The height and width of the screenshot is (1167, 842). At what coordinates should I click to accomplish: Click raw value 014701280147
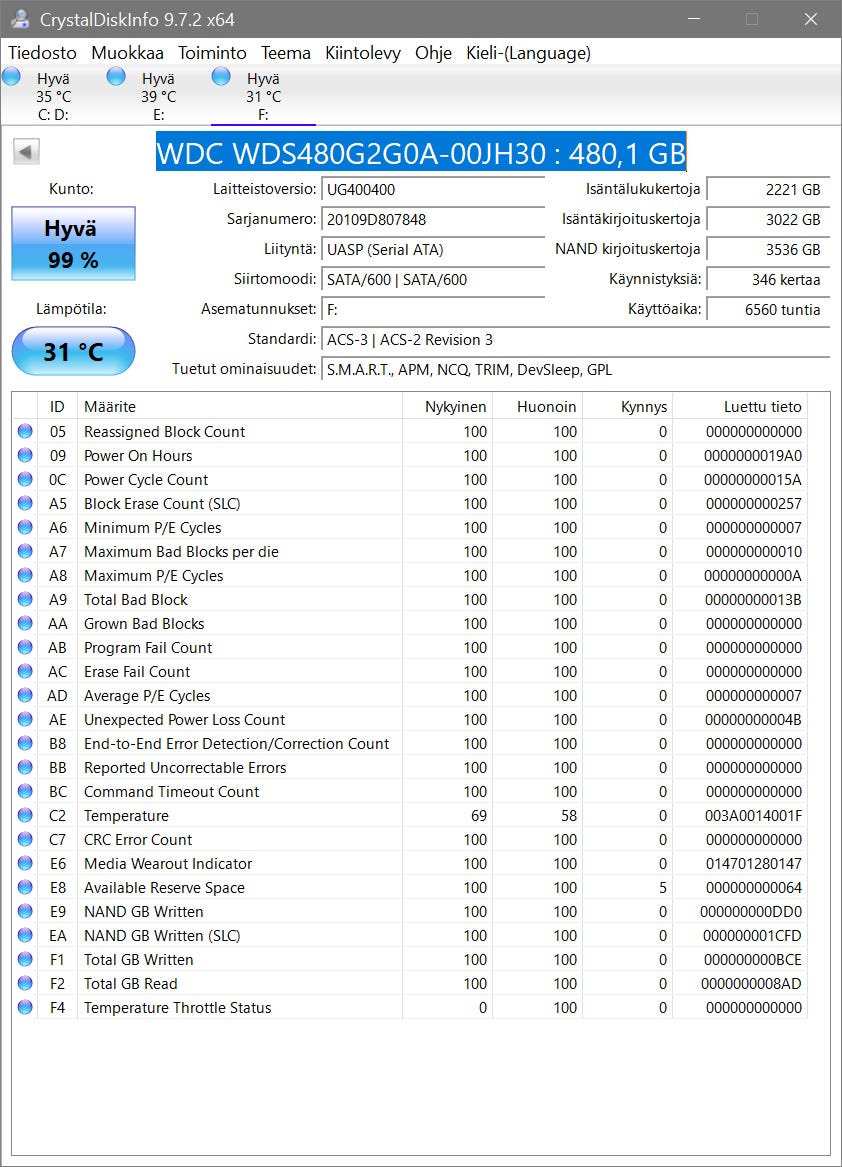coord(753,863)
